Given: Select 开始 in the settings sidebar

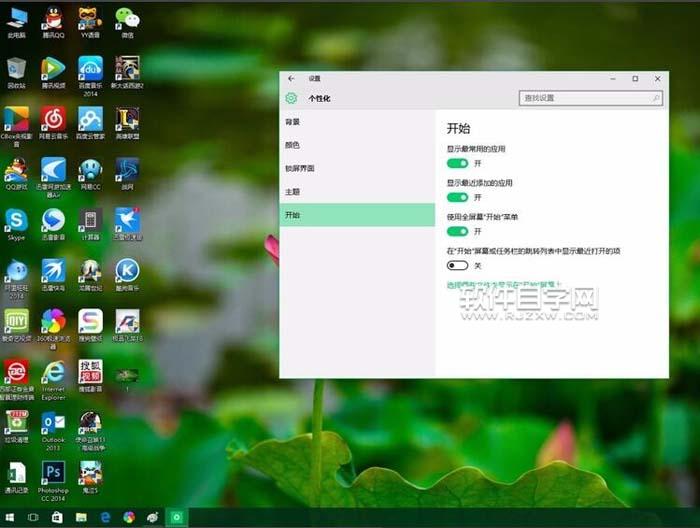Looking at the screenshot, I should pos(357,215).
